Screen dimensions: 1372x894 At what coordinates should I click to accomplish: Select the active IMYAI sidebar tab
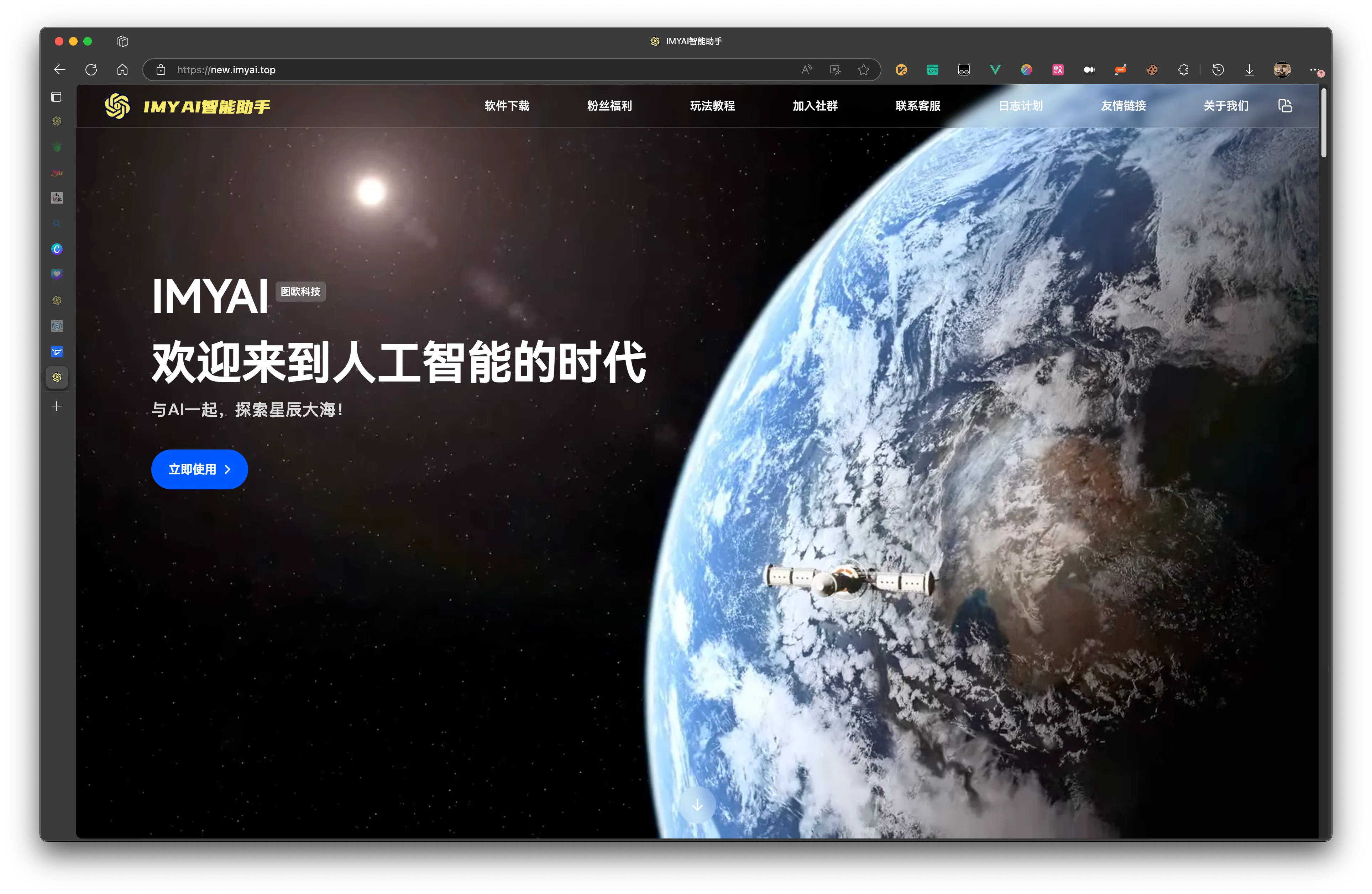[x=57, y=377]
